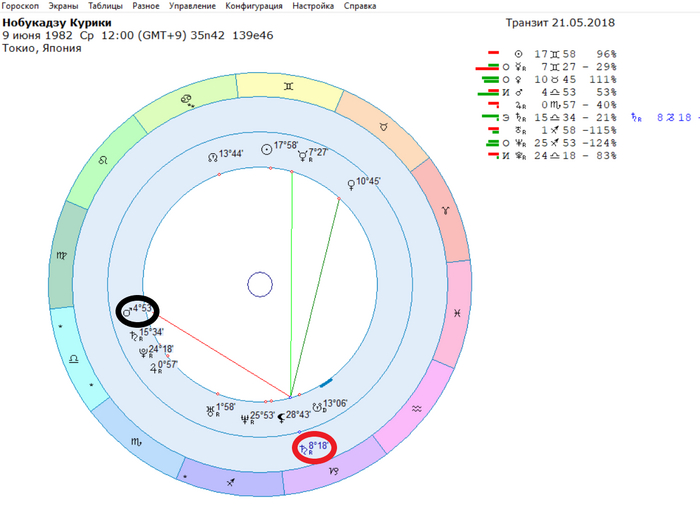Image resolution: width=700 pixels, height=510 pixels.
Task: Click the Jupiter glyph at 0°57'
Action: click(154, 369)
